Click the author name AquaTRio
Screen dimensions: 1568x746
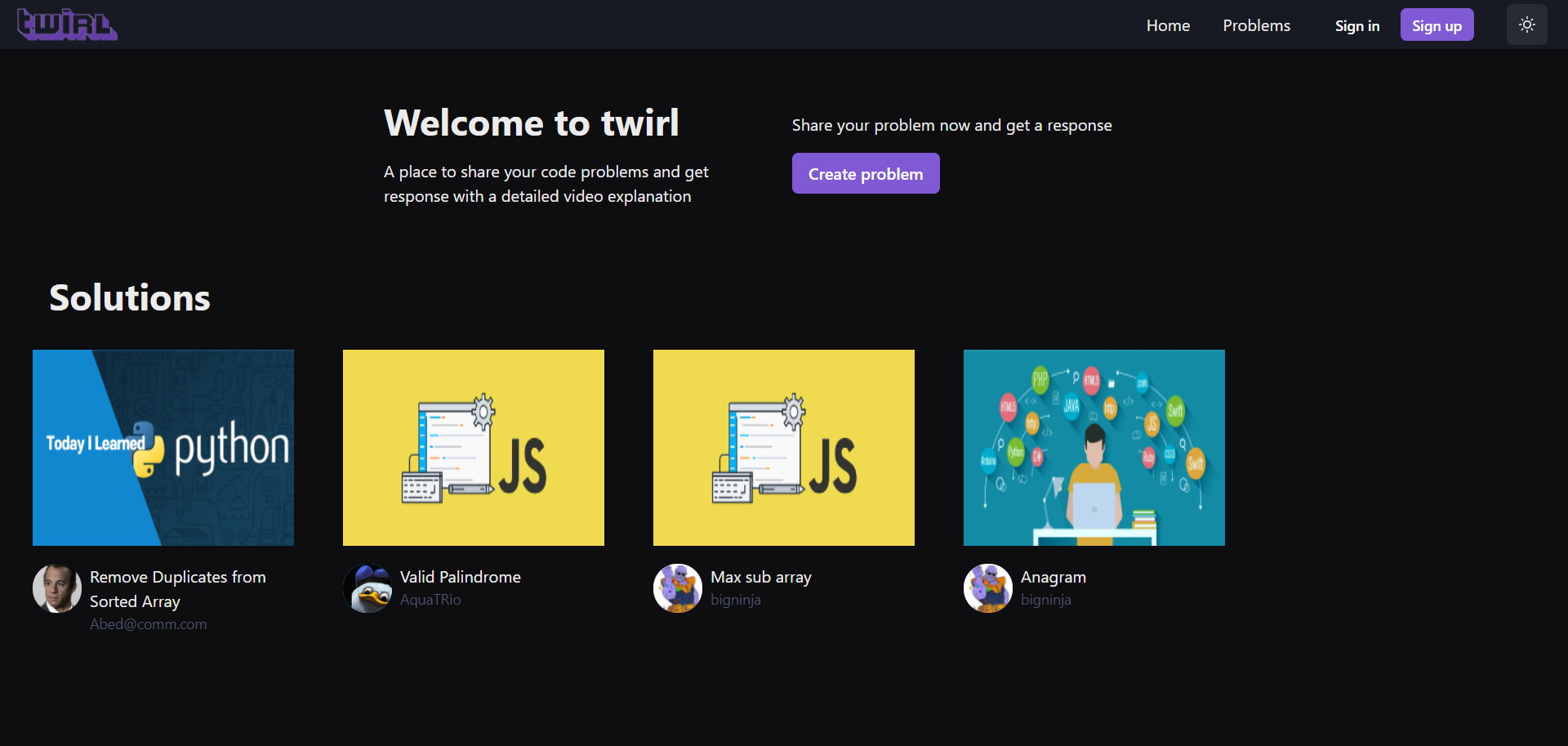430,599
